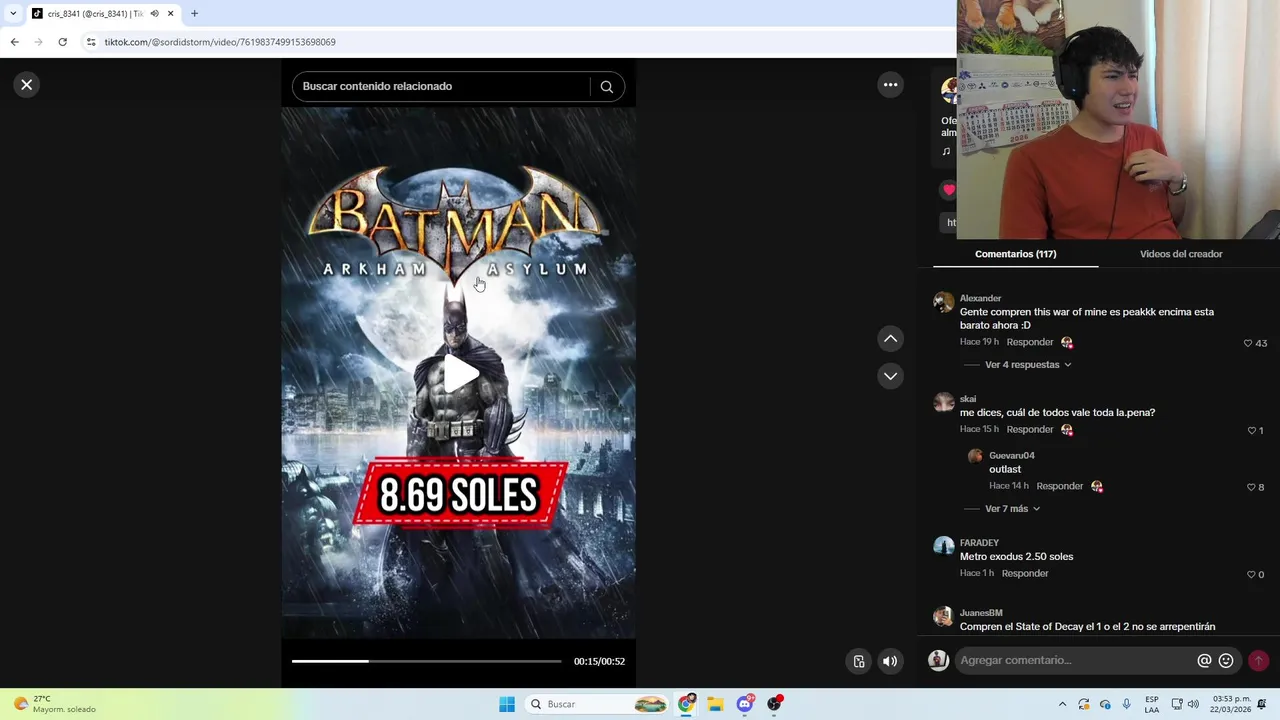Viewport: 1280px width, 720px height.
Task: Switch to the Comentarios (117) tab
Action: (1015, 254)
